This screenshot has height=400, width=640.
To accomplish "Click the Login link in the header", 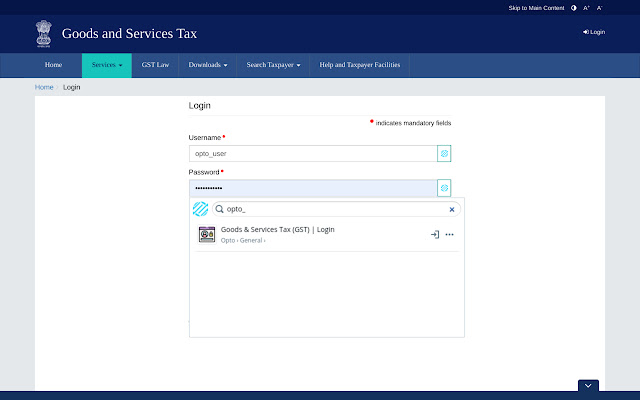I will click(x=594, y=32).
